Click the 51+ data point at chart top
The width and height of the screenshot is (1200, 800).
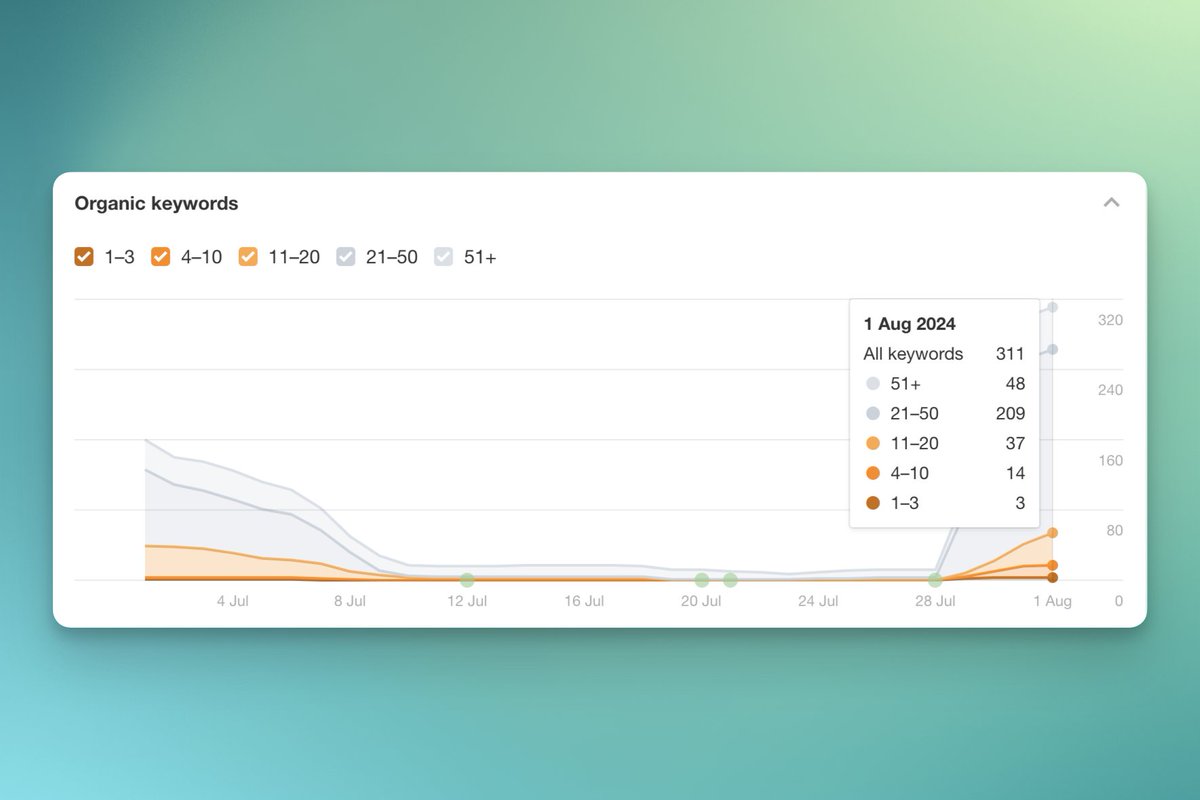[1052, 307]
